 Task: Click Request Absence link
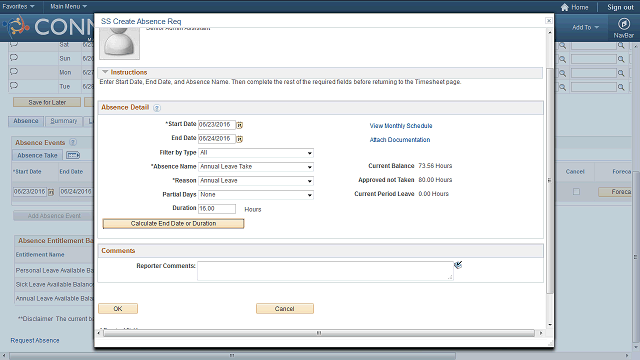35,340
